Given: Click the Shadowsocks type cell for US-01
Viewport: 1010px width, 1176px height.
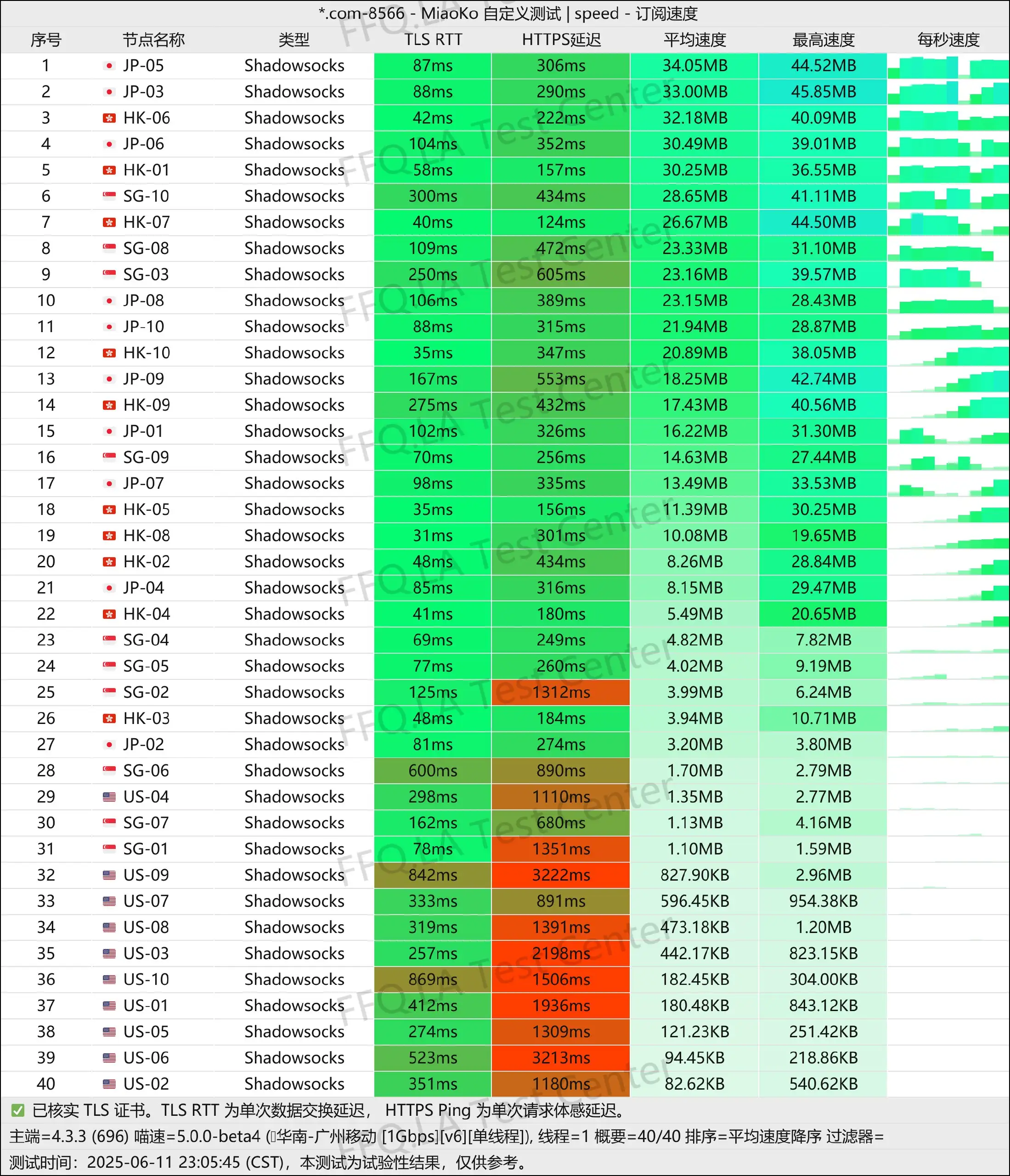Looking at the screenshot, I should pyautogui.click(x=294, y=1006).
